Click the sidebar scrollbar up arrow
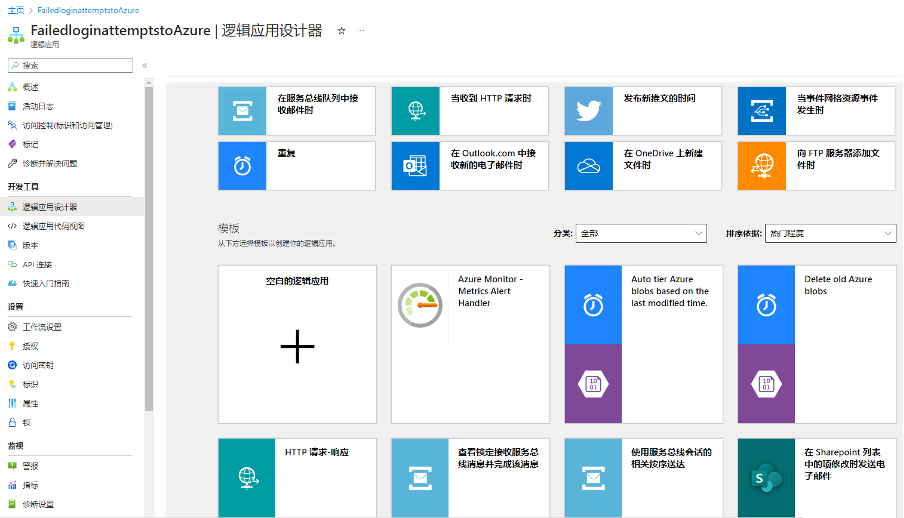This screenshot has width=904, height=518. [x=149, y=82]
